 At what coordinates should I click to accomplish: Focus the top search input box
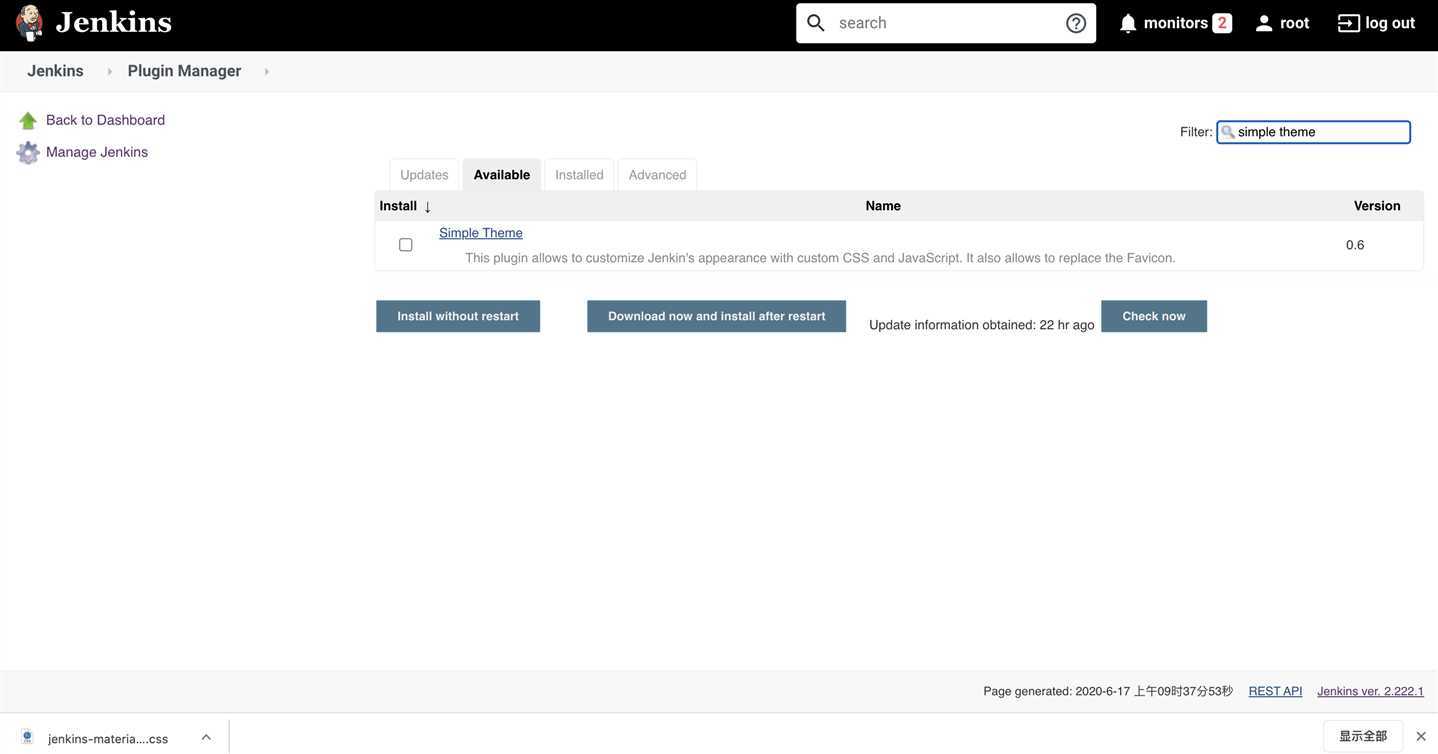point(945,23)
